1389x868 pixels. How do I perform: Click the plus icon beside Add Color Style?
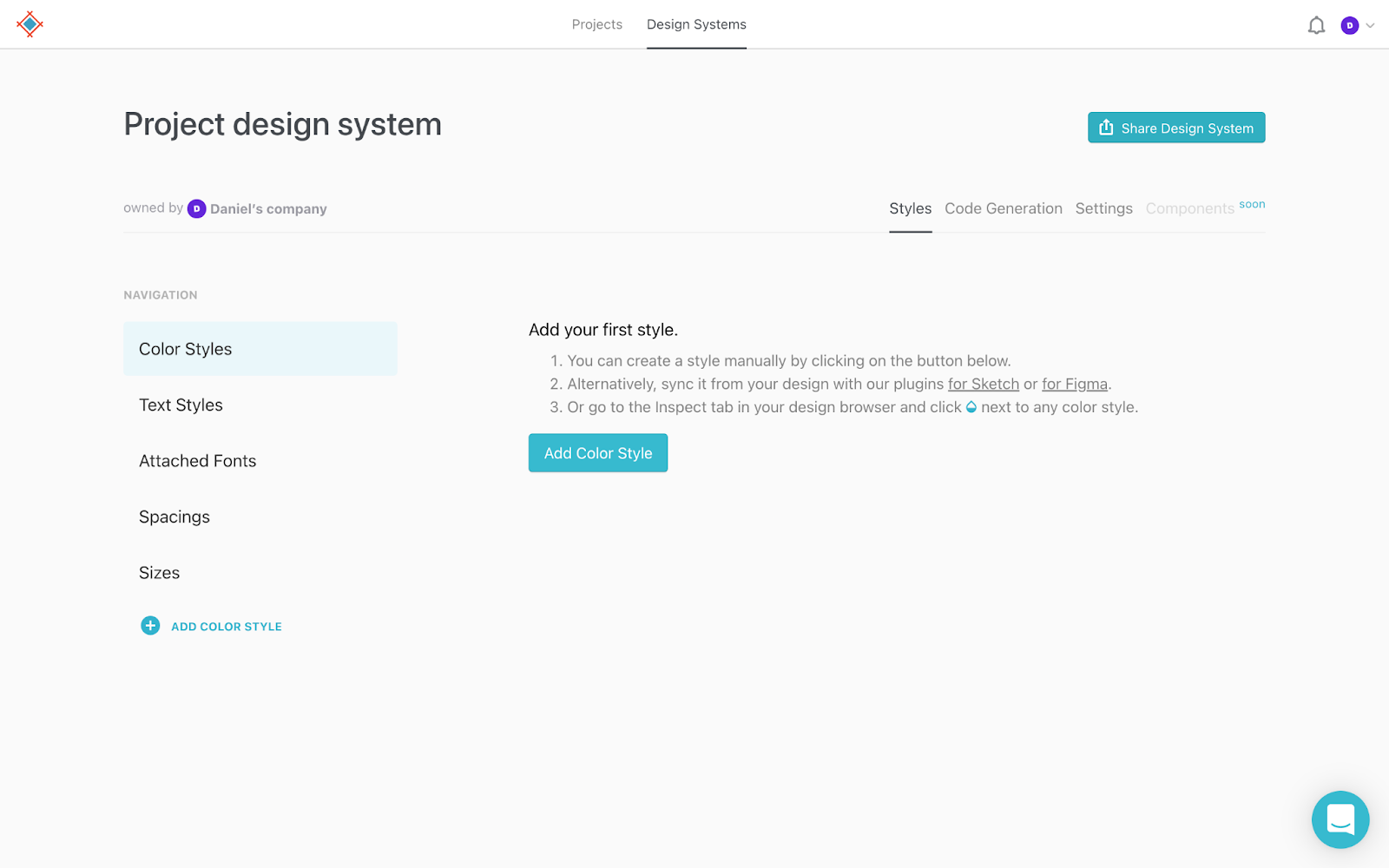point(150,626)
